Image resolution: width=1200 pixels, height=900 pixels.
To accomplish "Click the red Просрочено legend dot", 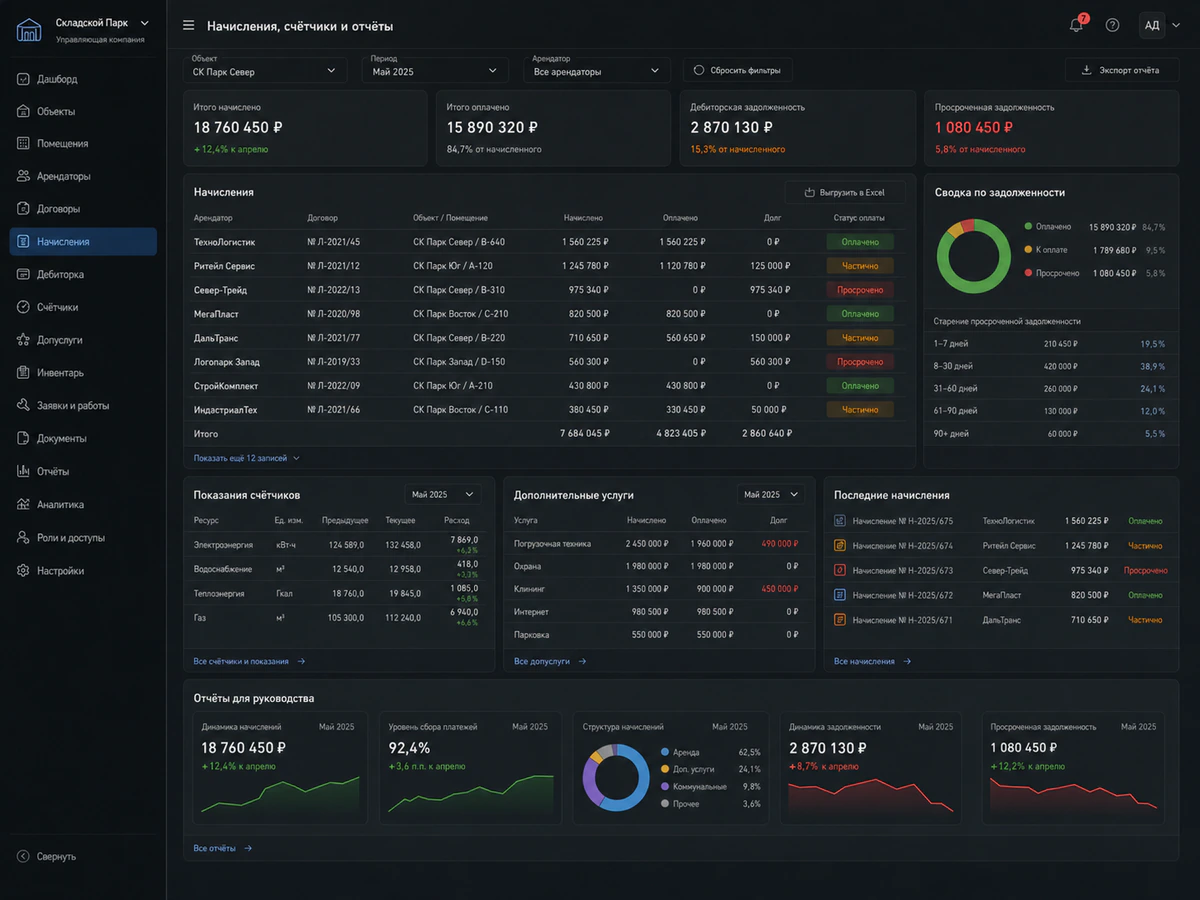I will [1028, 273].
